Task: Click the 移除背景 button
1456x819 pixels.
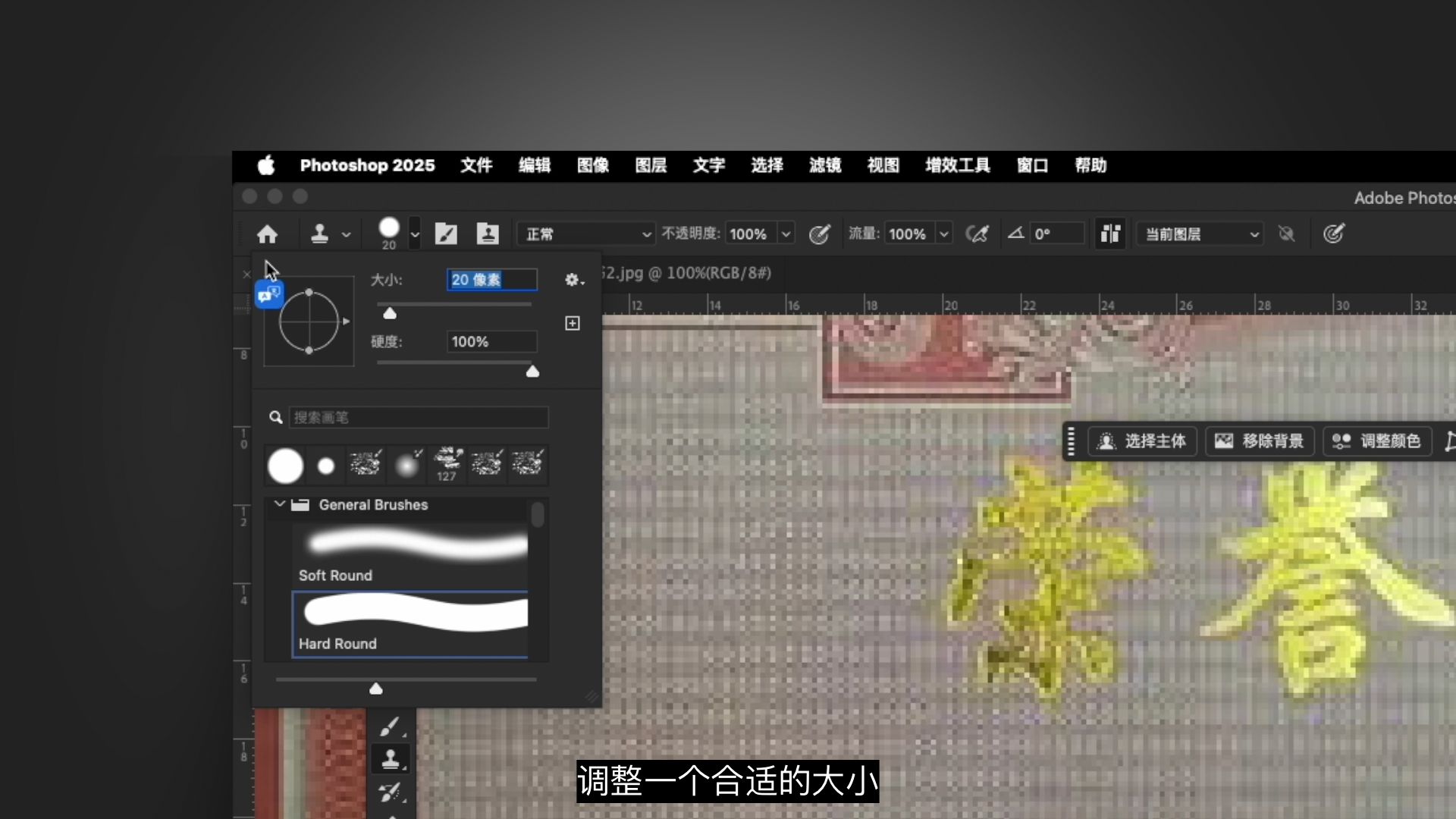Action: [x=1260, y=441]
